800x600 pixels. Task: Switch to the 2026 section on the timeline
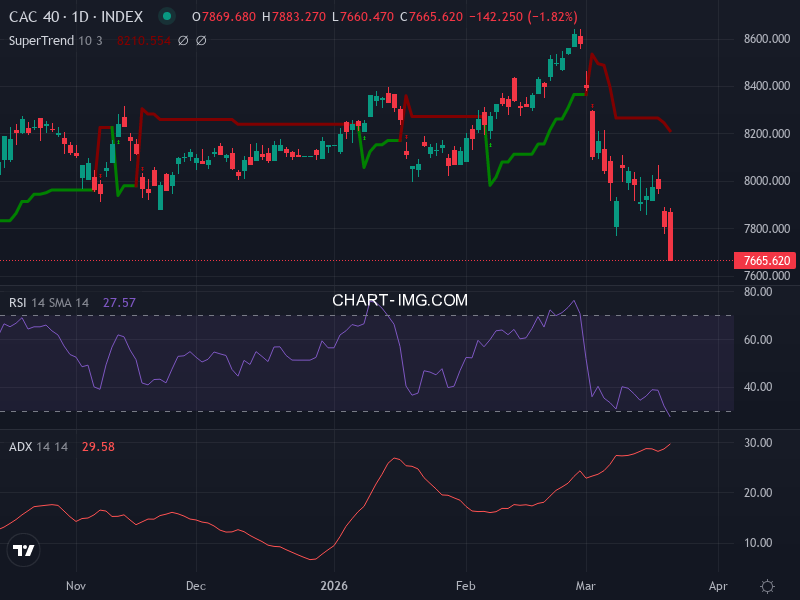click(335, 587)
